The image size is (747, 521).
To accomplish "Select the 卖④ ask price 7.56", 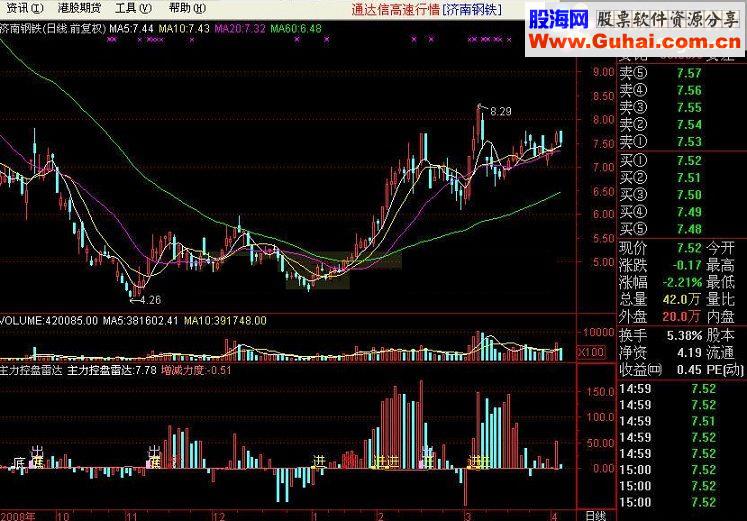I will [689, 90].
